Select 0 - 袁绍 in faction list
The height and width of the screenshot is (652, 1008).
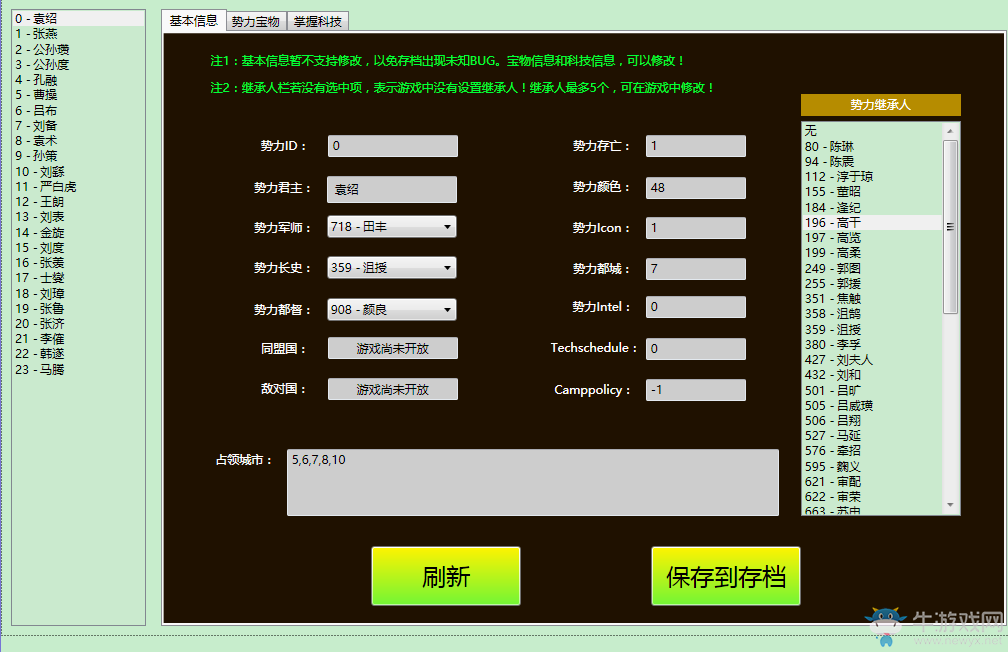78,19
